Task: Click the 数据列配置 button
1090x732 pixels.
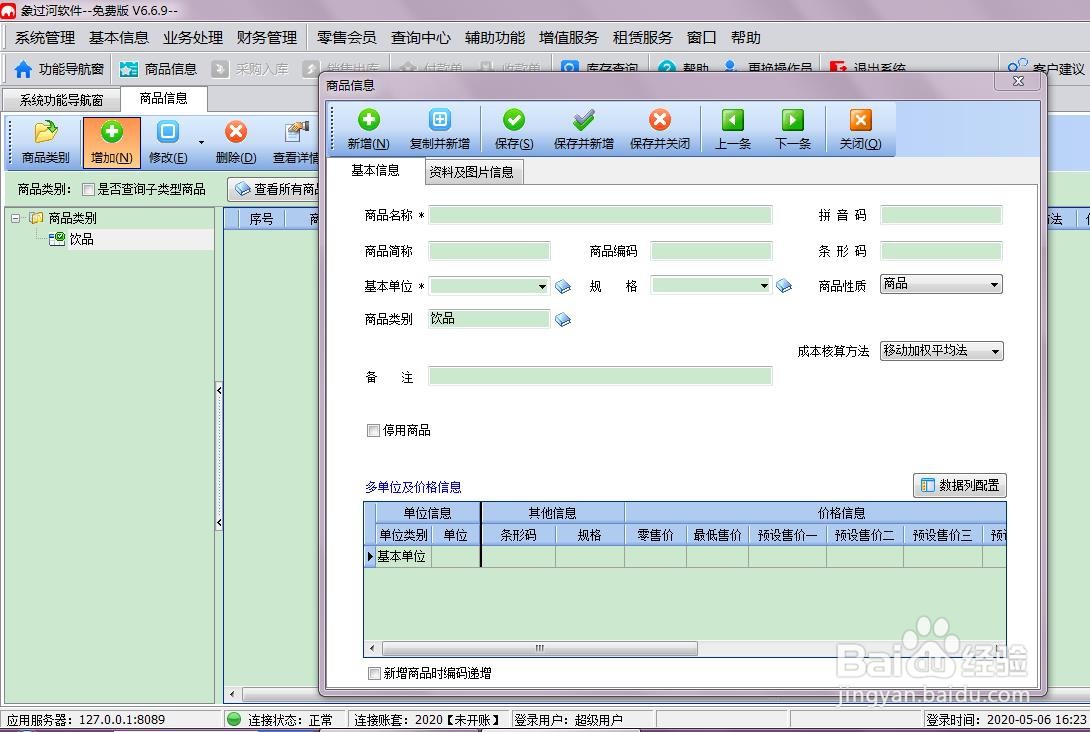Action: click(959, 485)
